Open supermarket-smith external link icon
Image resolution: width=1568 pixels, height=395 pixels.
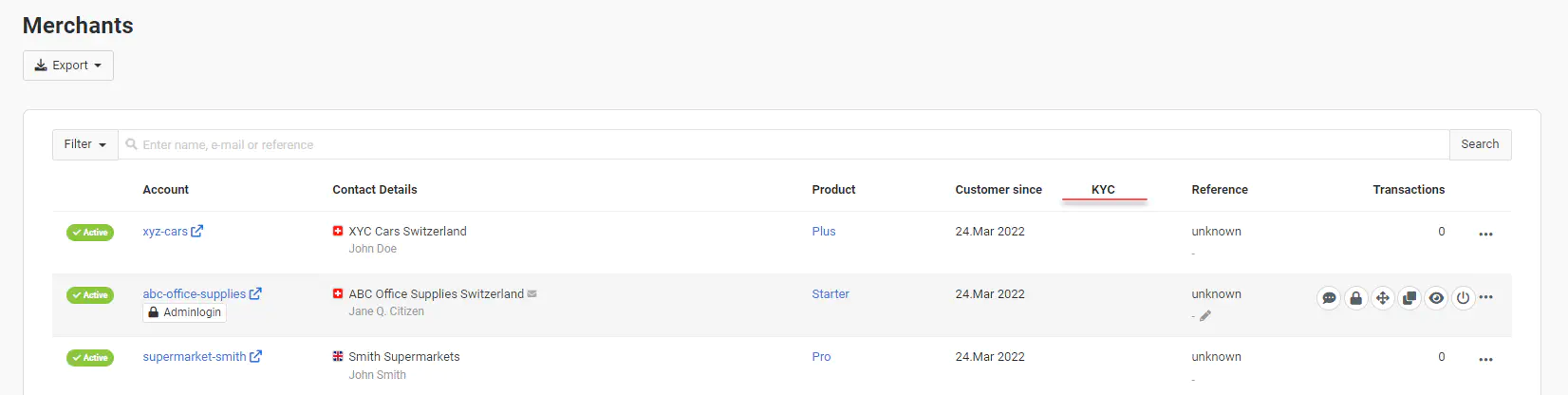click(256, 356)
